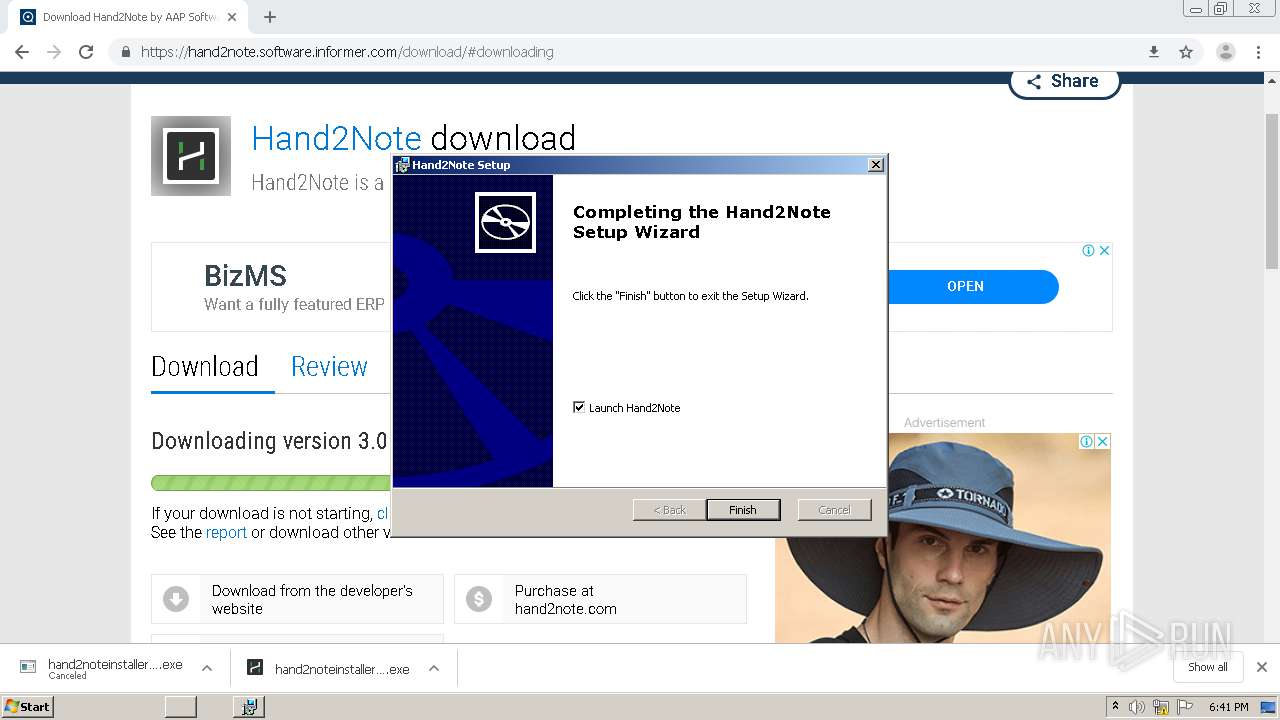Bookmark this page with the star
Viewport: 1280px width, 720px height.
click(x=1186, y=52)
